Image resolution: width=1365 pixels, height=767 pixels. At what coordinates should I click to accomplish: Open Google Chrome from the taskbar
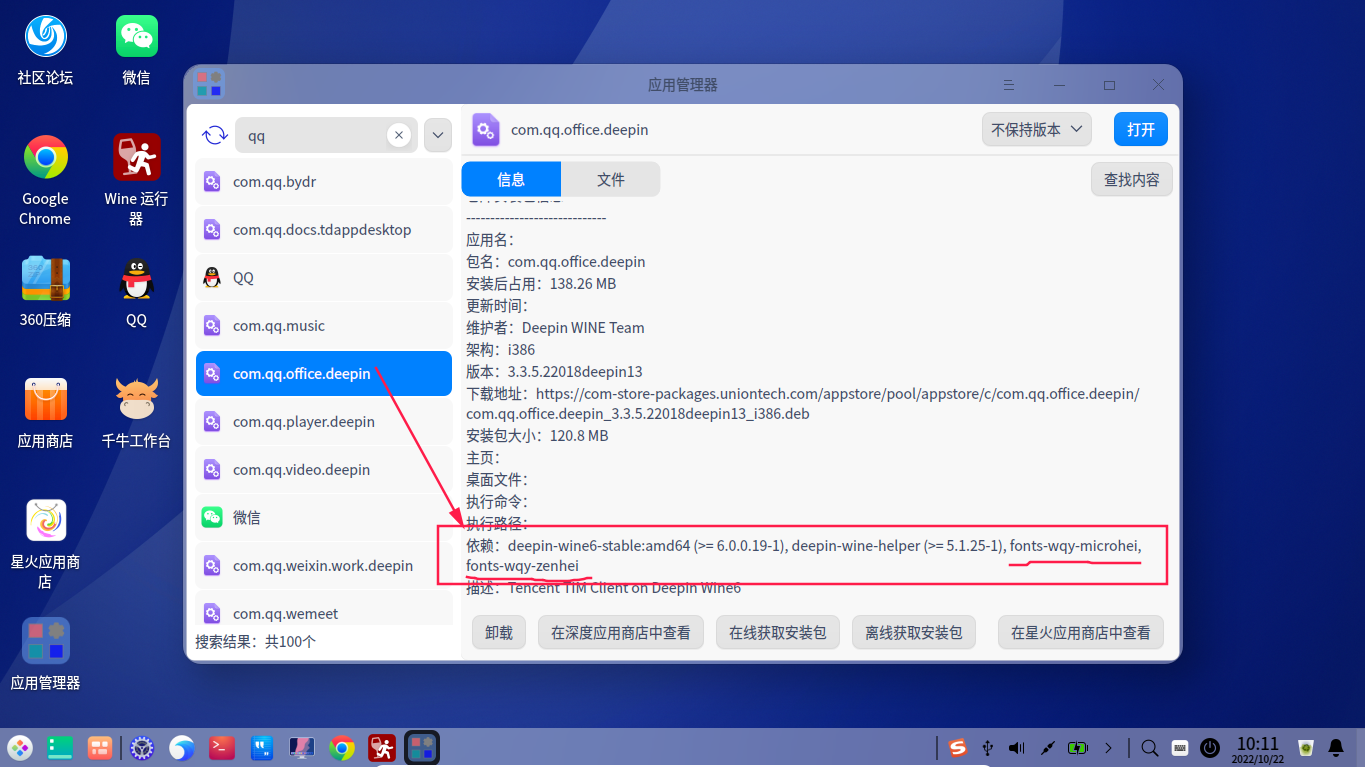pyautogui.click(x=341, y=747)
